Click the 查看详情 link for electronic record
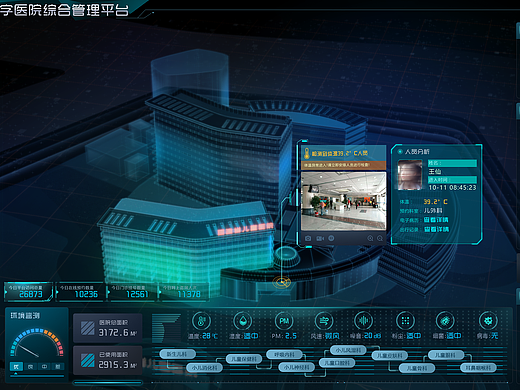Screen dimensions: 520x390 pos(436,220)
